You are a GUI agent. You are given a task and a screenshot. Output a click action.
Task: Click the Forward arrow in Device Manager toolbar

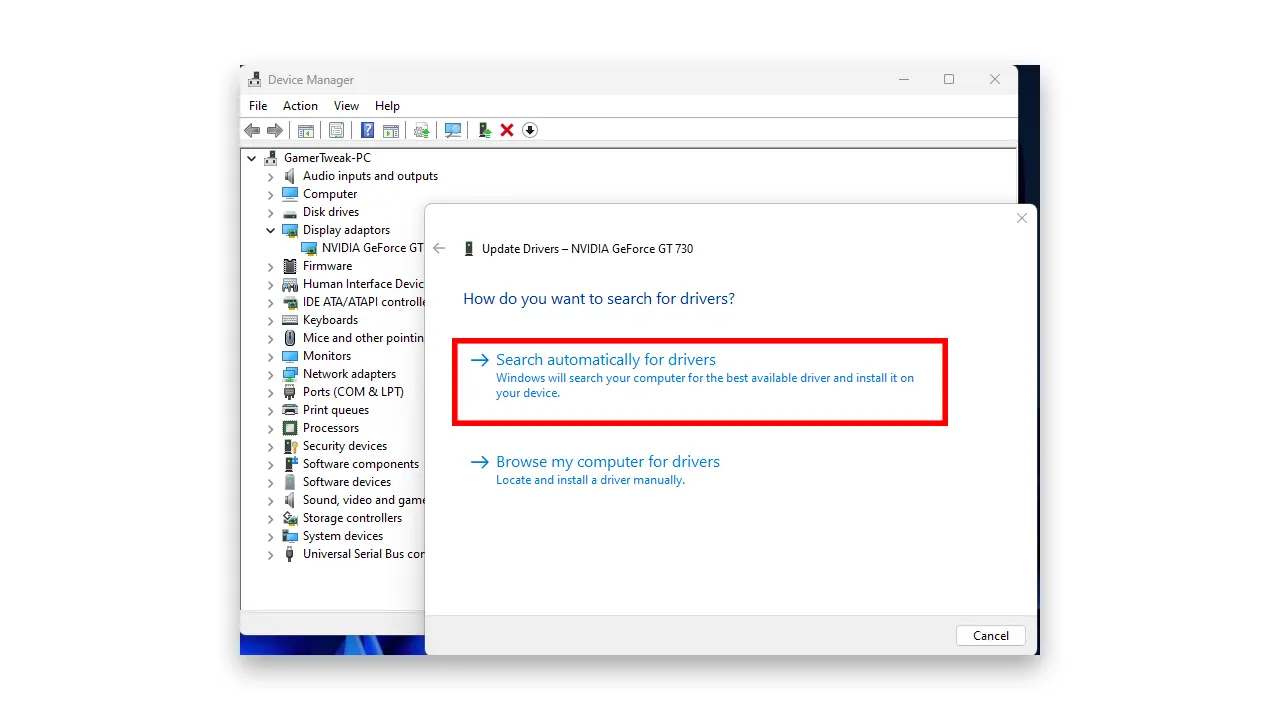tap(275, 130)
